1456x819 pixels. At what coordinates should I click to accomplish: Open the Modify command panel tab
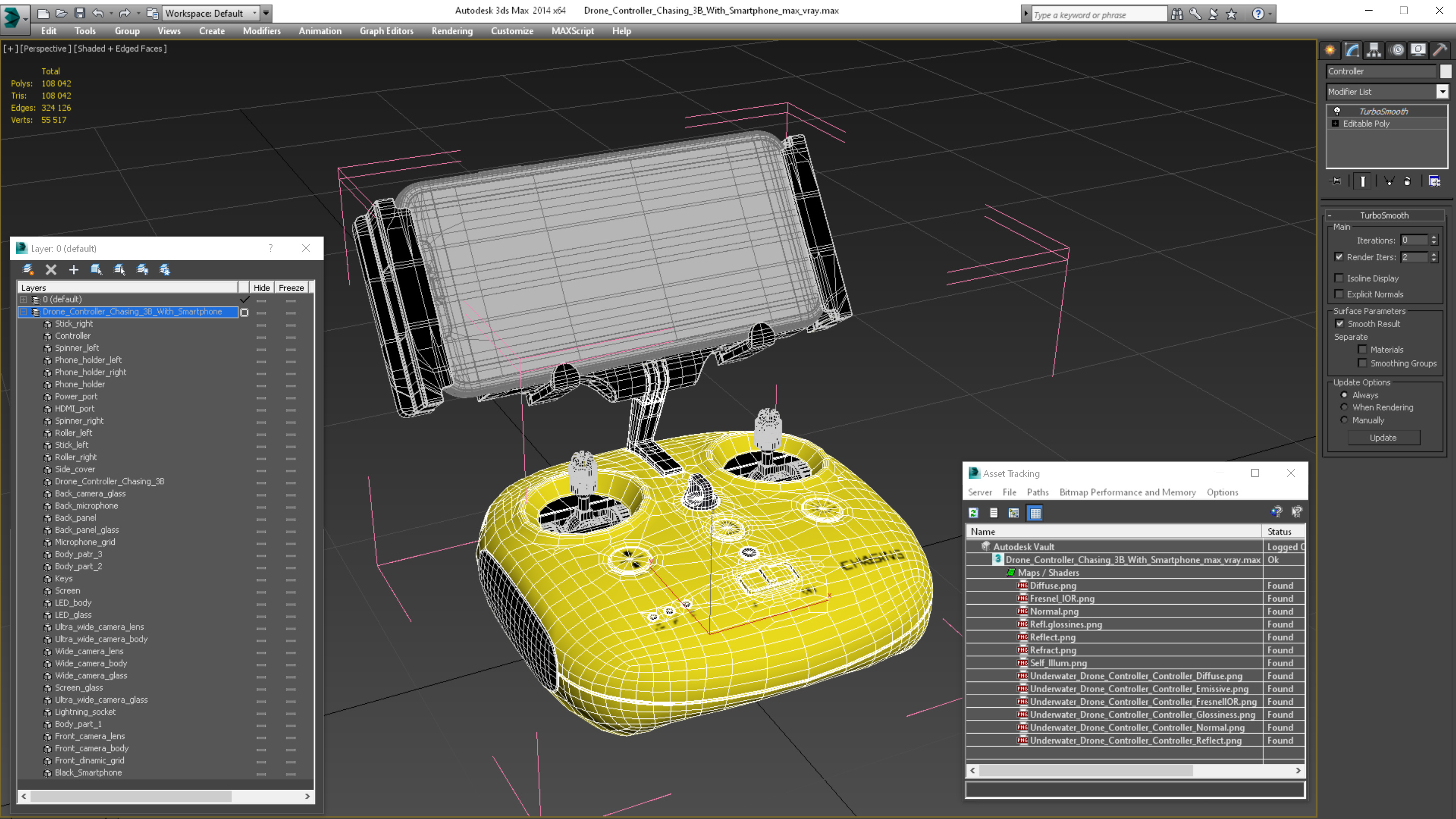1351,51
